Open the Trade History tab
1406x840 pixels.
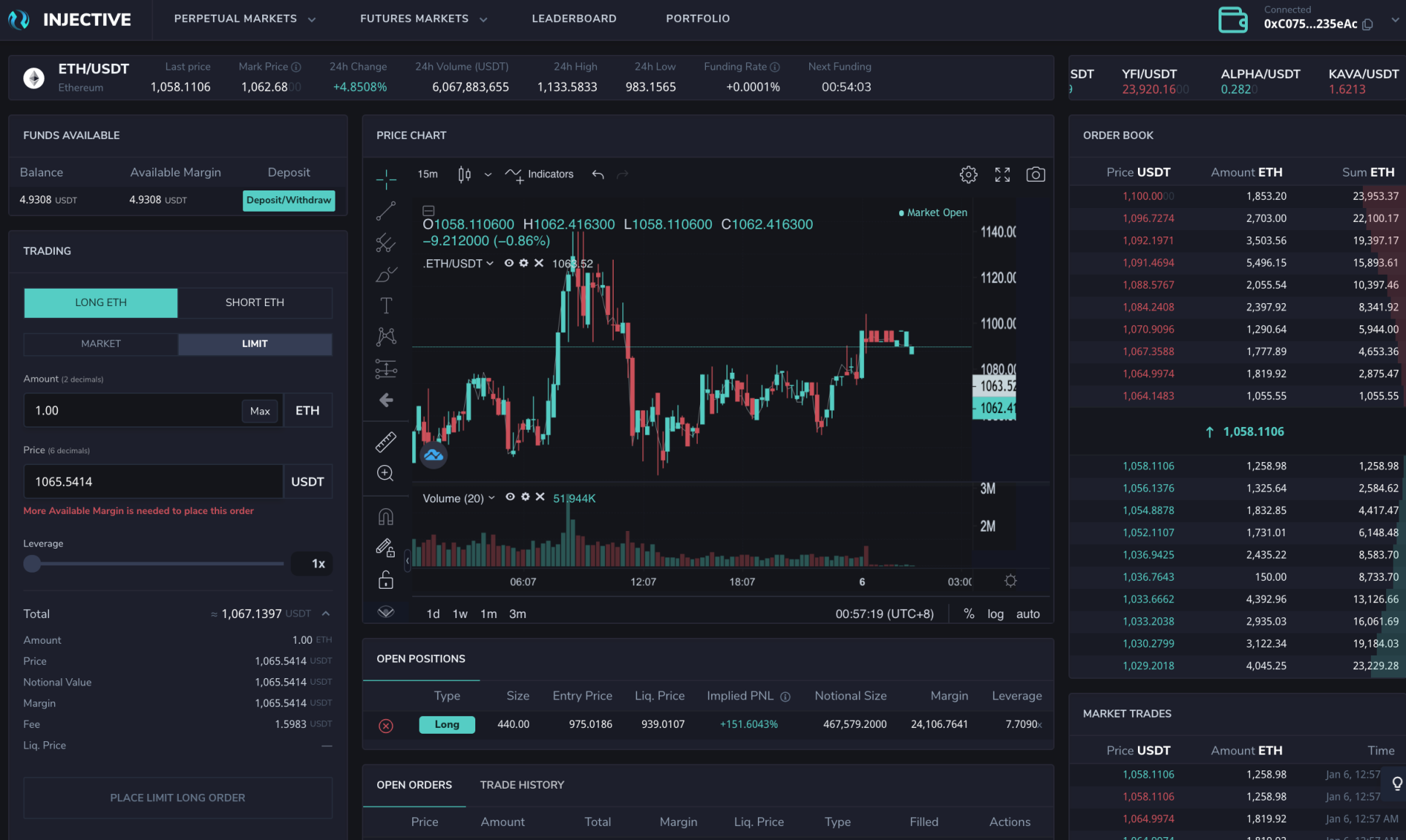point(521,784)
